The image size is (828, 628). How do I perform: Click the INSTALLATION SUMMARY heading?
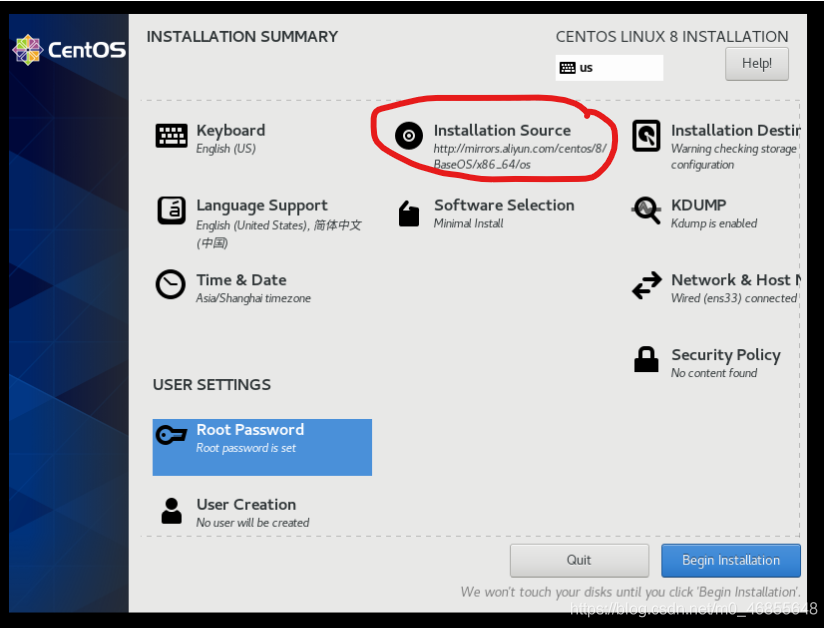[x=242, y=36]
